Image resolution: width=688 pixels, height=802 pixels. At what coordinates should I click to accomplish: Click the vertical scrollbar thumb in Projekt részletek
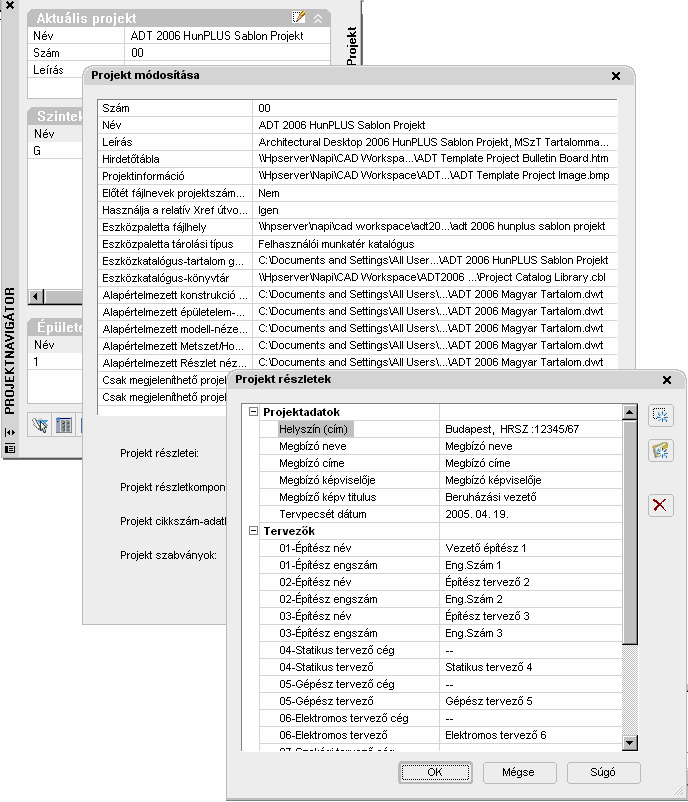click(x=630, y=532)
